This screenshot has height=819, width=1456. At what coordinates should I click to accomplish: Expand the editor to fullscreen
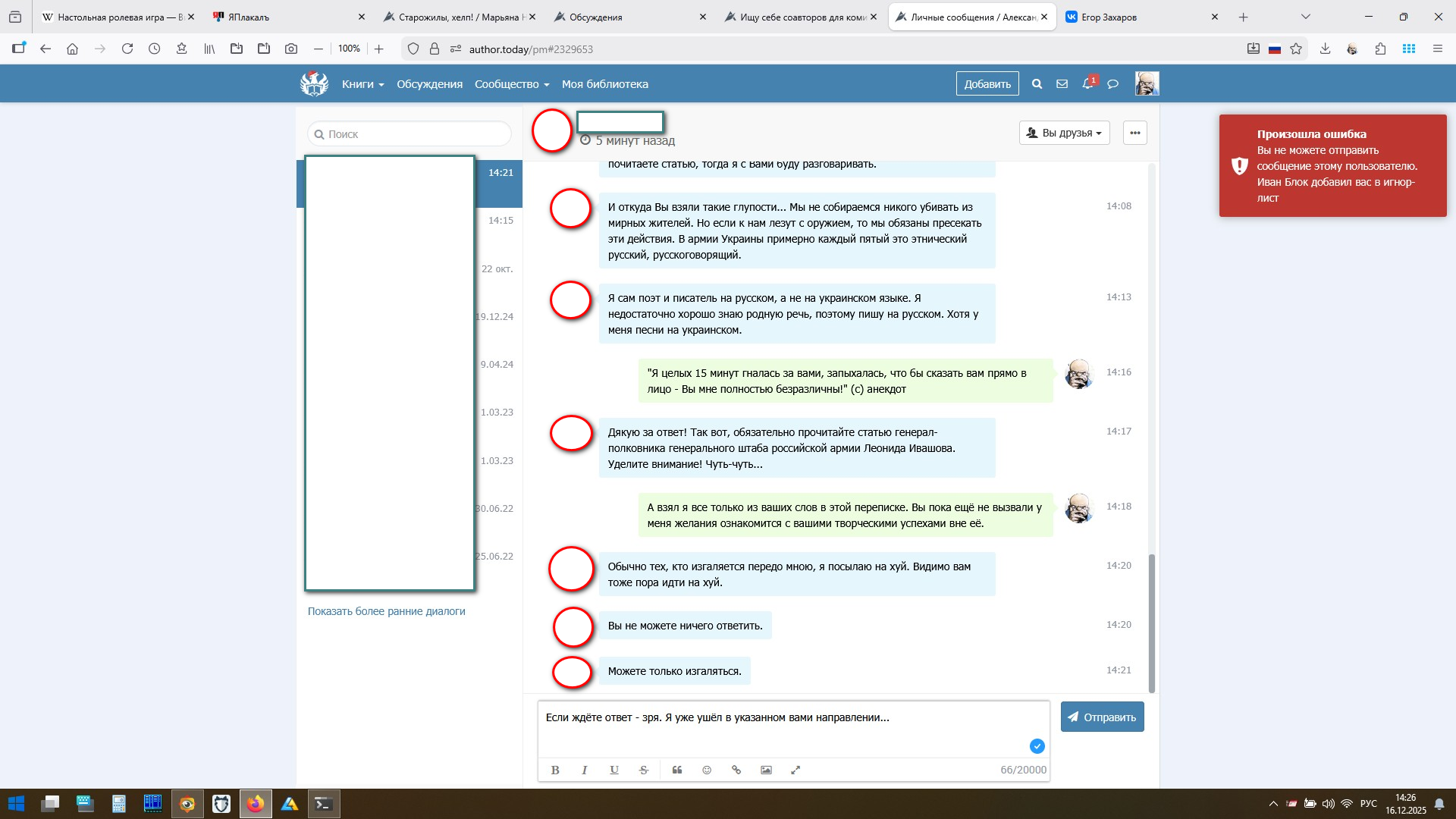(x=795, y=770)
